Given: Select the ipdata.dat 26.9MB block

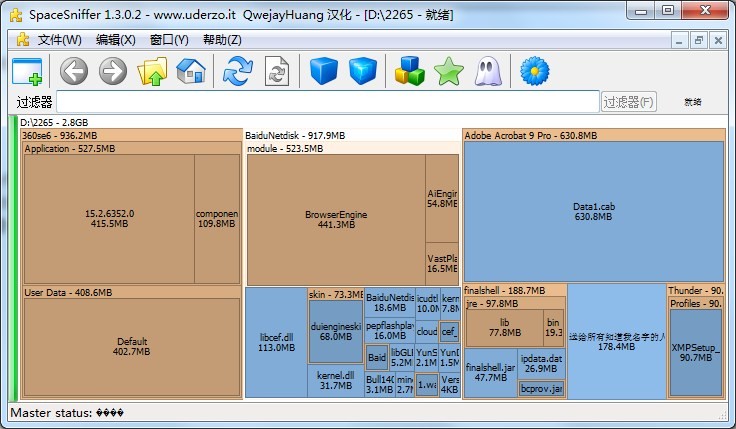Looking at the screenshot, I should [541, 364].
